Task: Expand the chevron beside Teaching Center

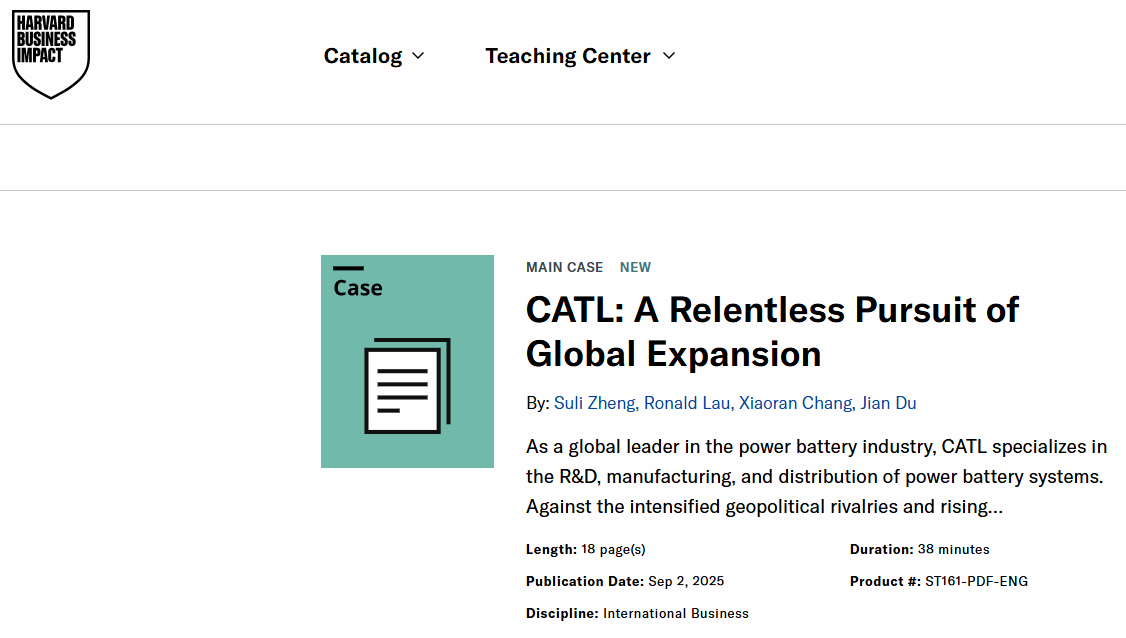Action: point(669,56)
